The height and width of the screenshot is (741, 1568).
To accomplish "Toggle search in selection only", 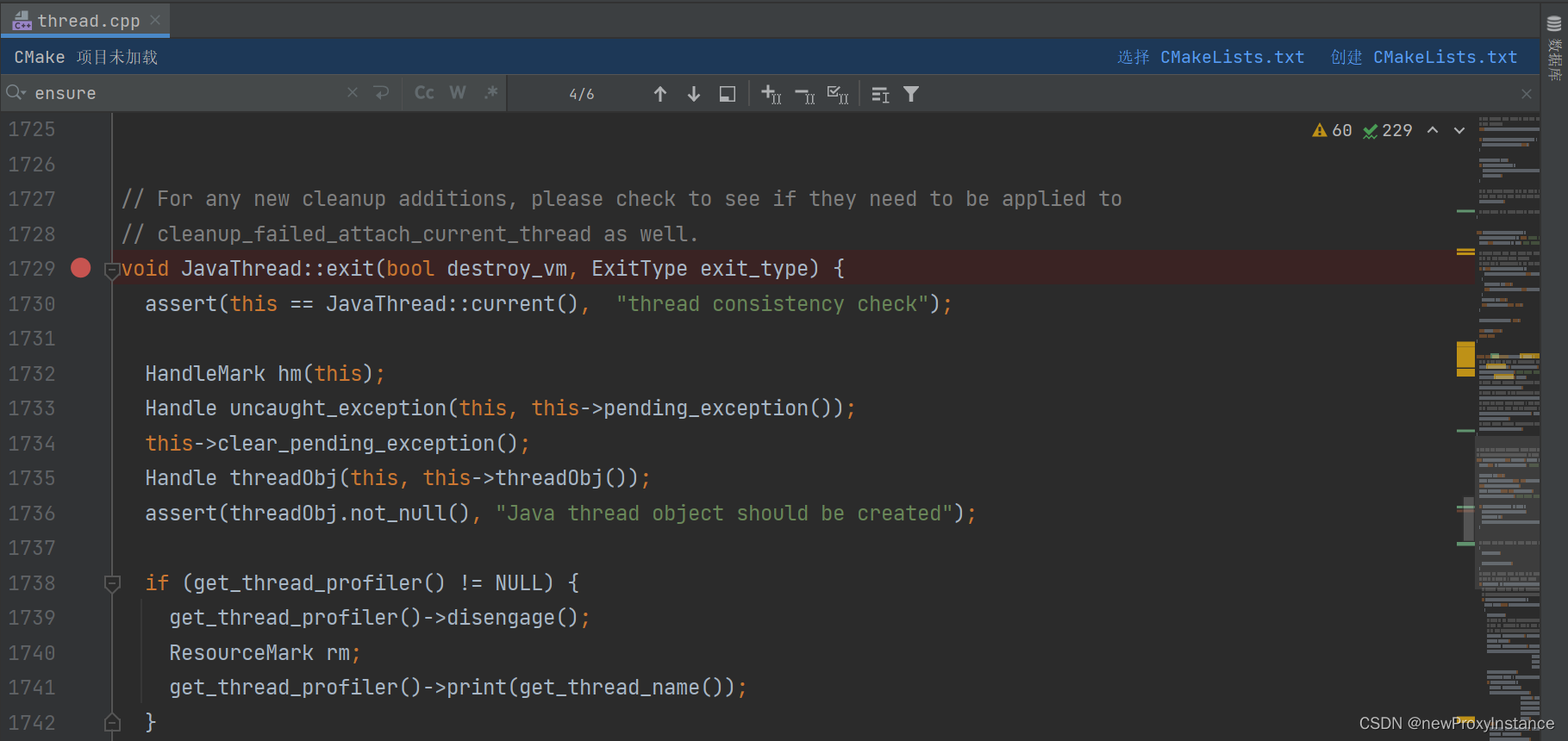I will tap(728, 94).
